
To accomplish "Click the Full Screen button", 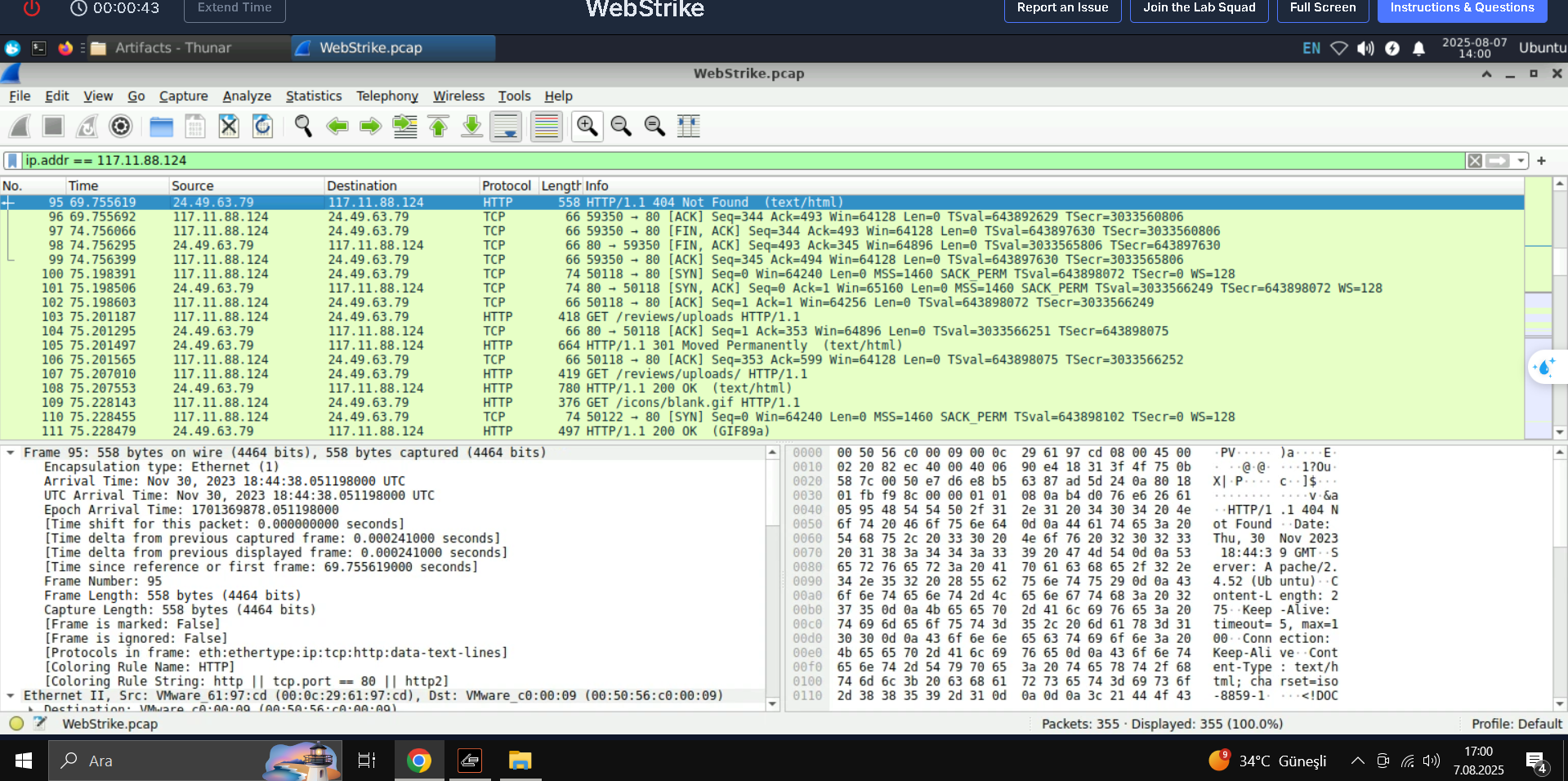I will click(x=1323, y=8).
